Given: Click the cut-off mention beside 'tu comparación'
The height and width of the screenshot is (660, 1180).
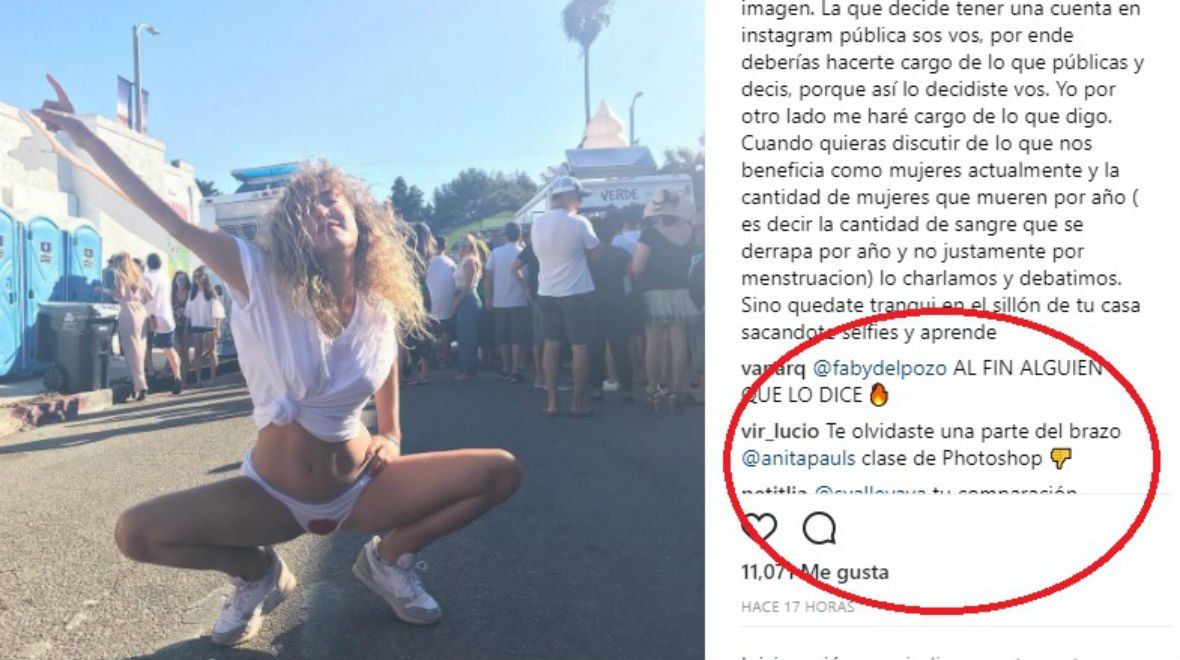Looking at the screenshot, I should [x=871, y=491].
